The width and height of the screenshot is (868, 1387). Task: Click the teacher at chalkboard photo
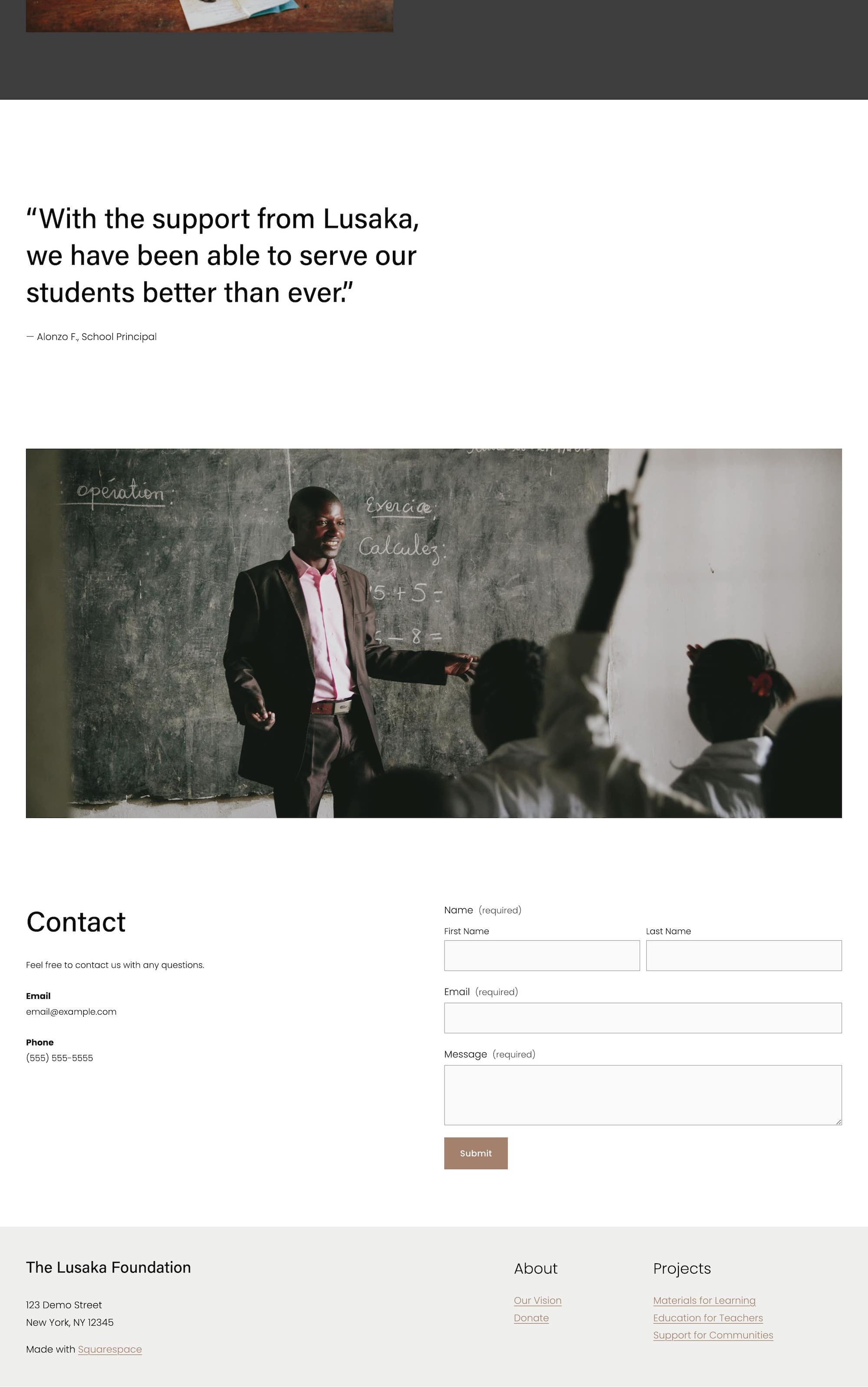[x=434, y=633]
